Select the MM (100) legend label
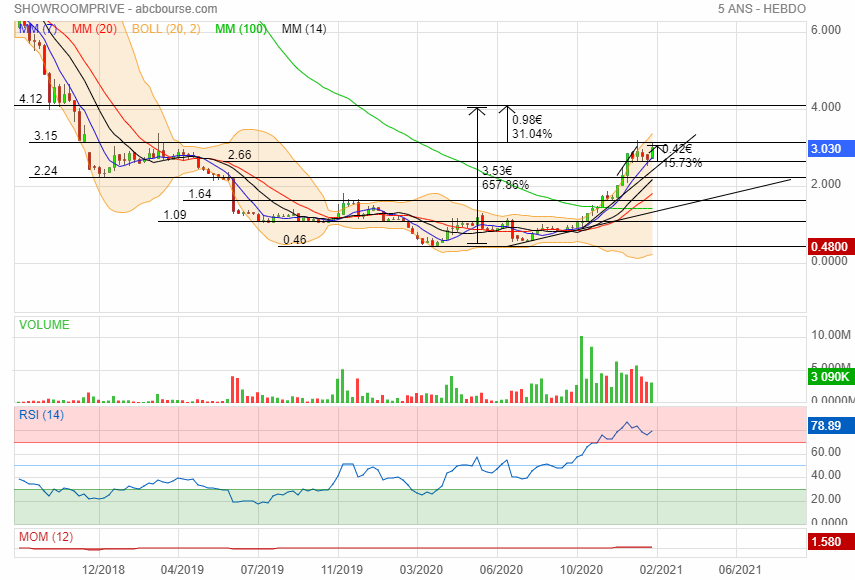Image resolution: width=855 pixels, height=580 pixels. [x=240, y=29]
